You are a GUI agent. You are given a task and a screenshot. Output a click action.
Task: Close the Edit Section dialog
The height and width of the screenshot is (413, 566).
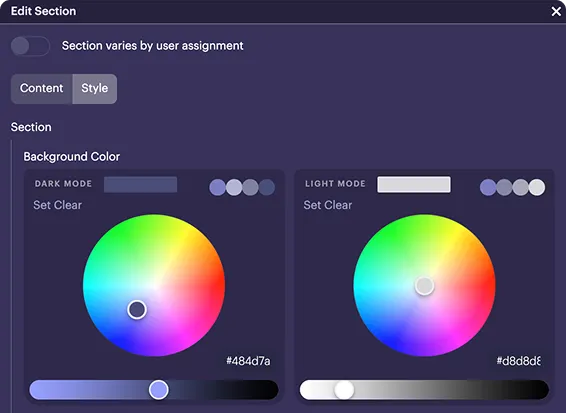click(x=556, y=11)
